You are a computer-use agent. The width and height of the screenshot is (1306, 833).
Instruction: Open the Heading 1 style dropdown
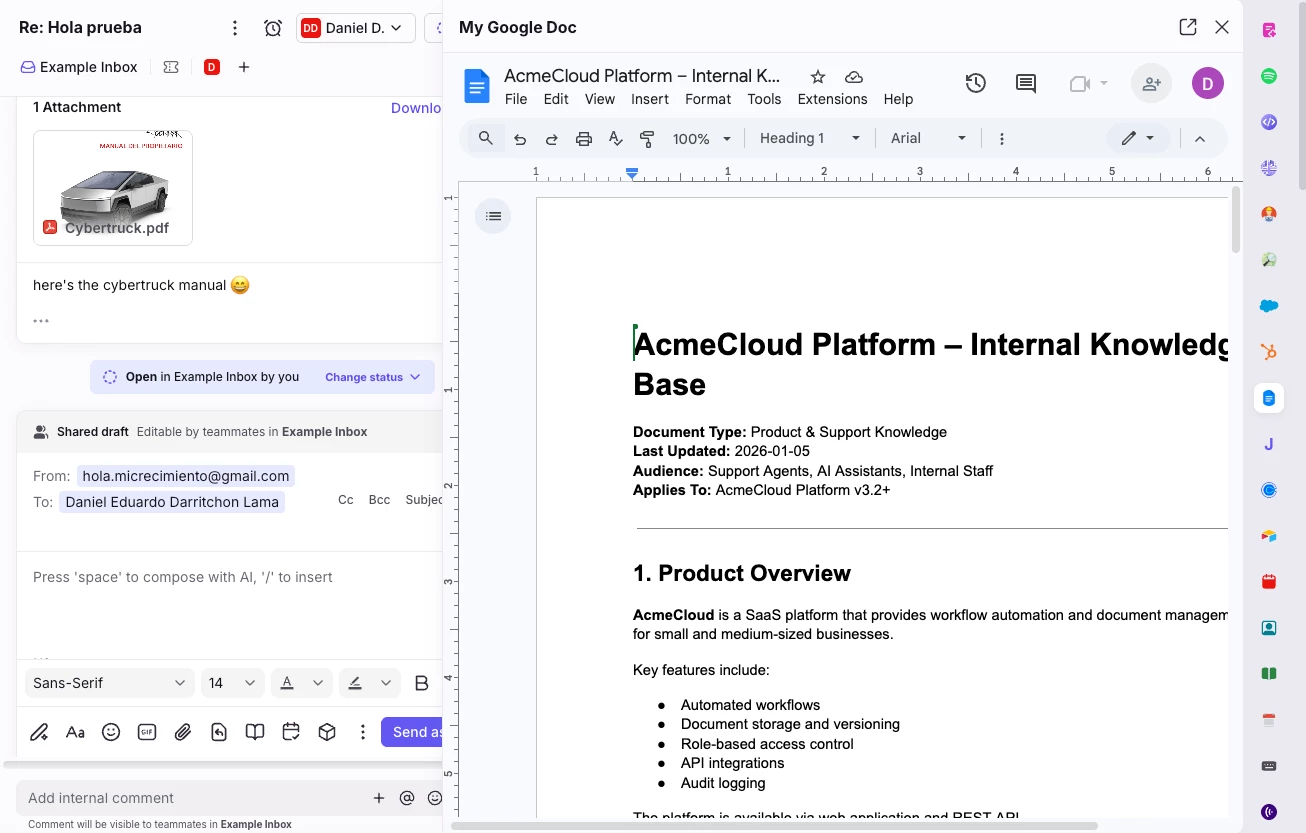809,138
